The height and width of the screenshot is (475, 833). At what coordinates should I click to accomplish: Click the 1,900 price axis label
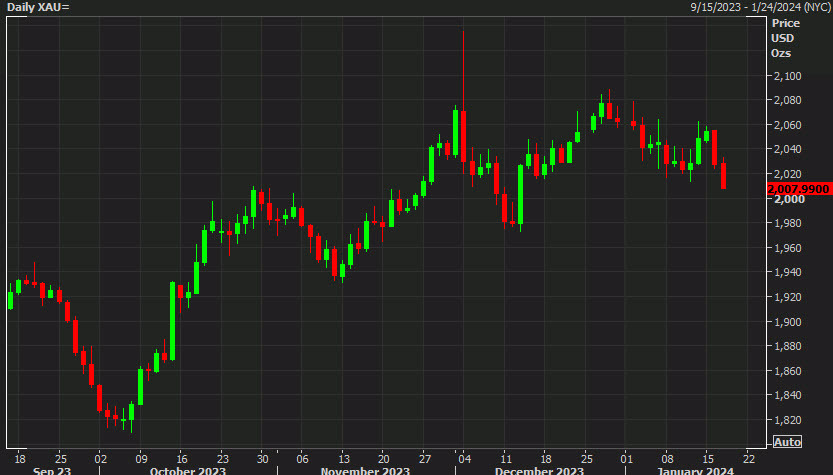pyautogui.click(x=787, y=321)
